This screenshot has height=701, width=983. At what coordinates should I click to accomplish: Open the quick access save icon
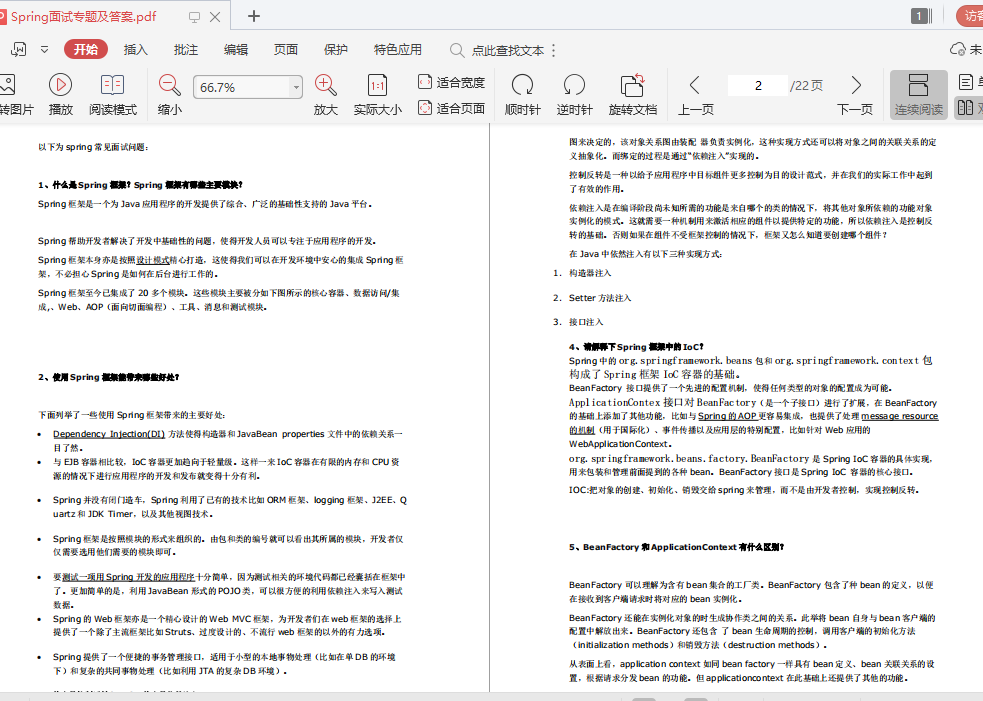click(18, 50)
